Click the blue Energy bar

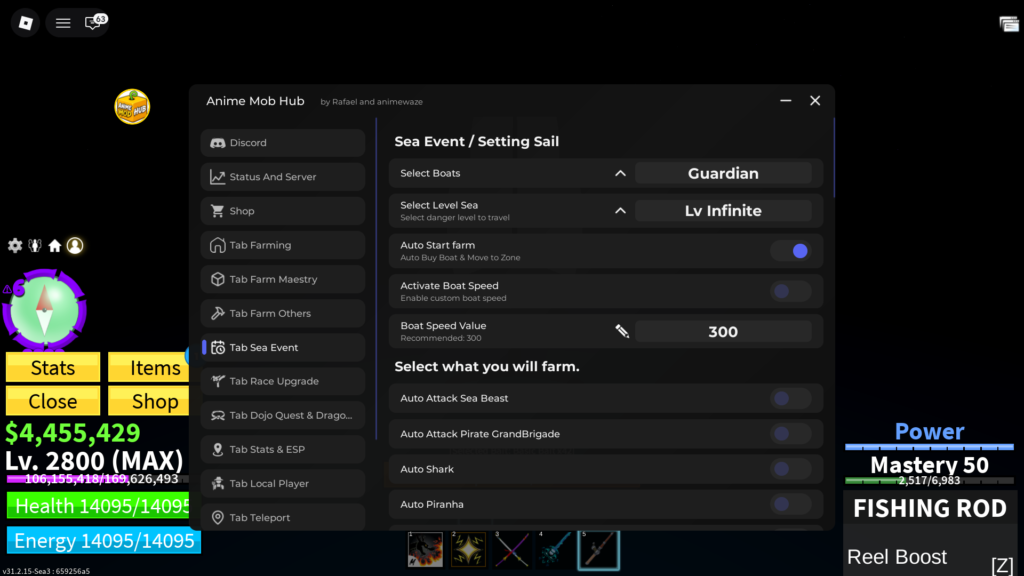(x=104, y=541)
